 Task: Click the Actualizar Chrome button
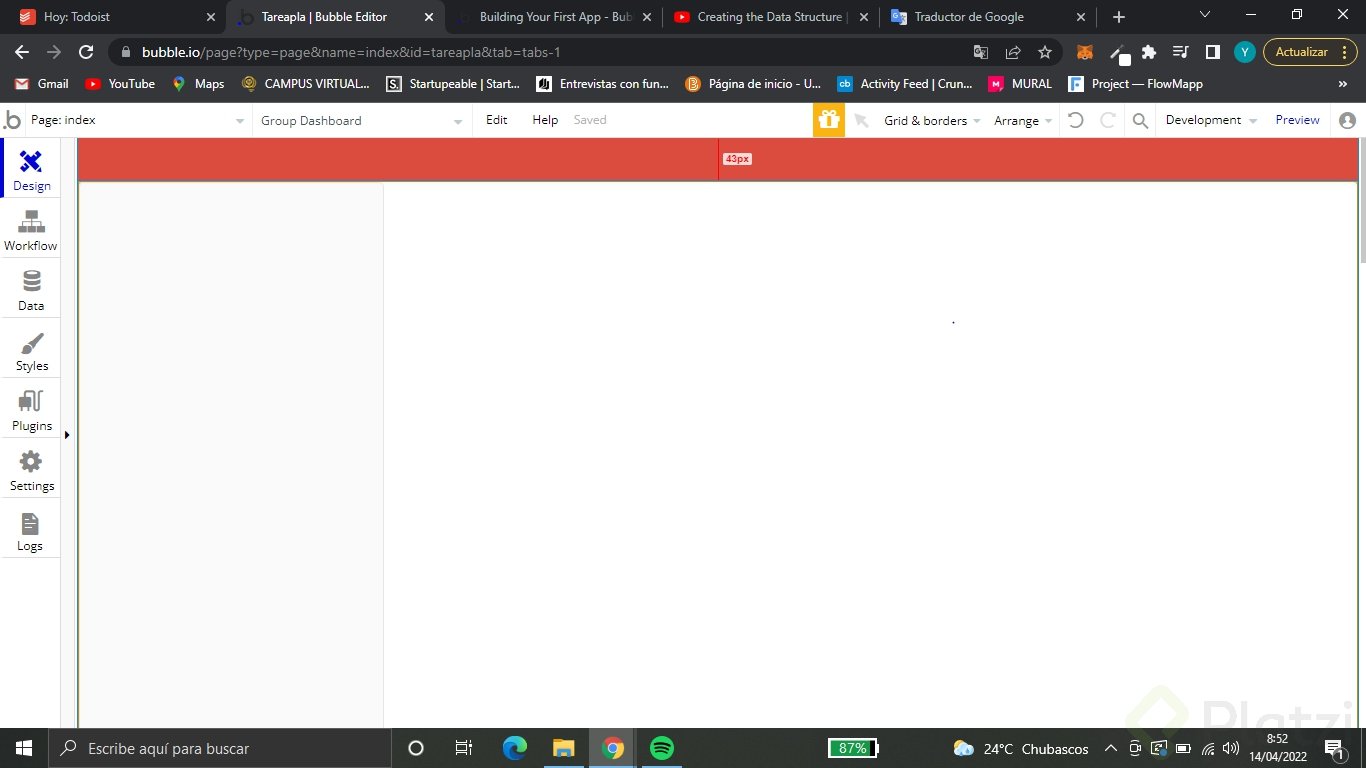click(x=1310, y=52)
